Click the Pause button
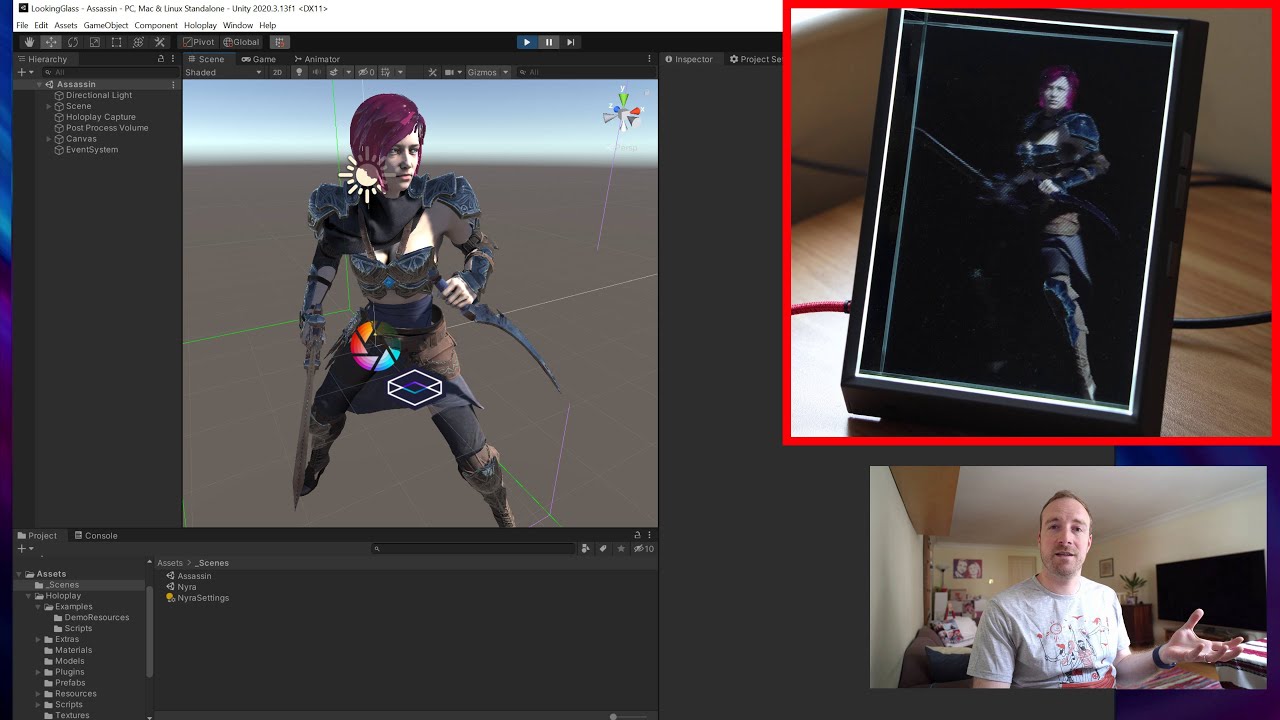 [x=549, y=42]
